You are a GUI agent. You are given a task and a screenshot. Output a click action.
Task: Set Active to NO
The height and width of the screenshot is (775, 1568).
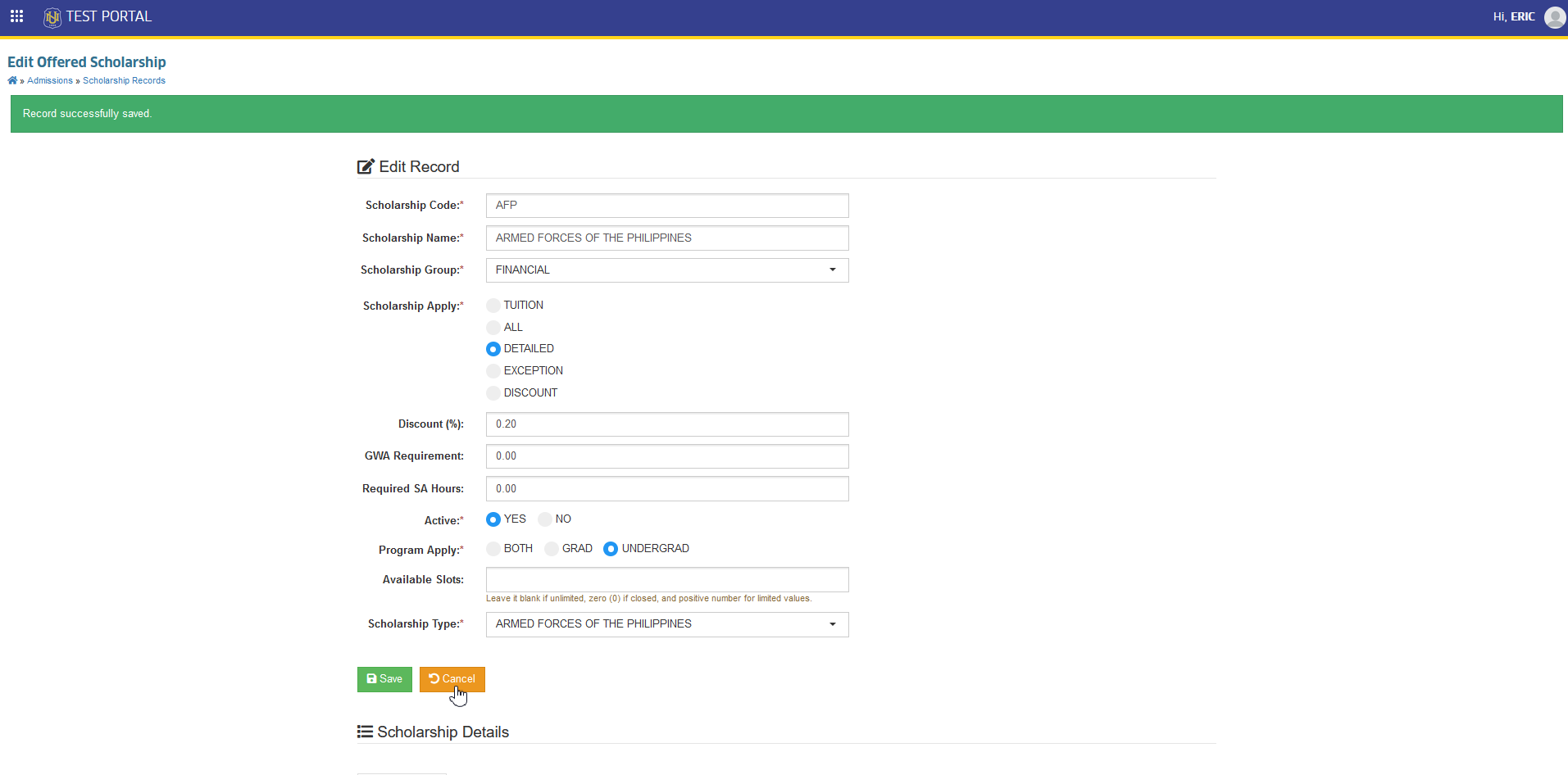coord(545,519)
